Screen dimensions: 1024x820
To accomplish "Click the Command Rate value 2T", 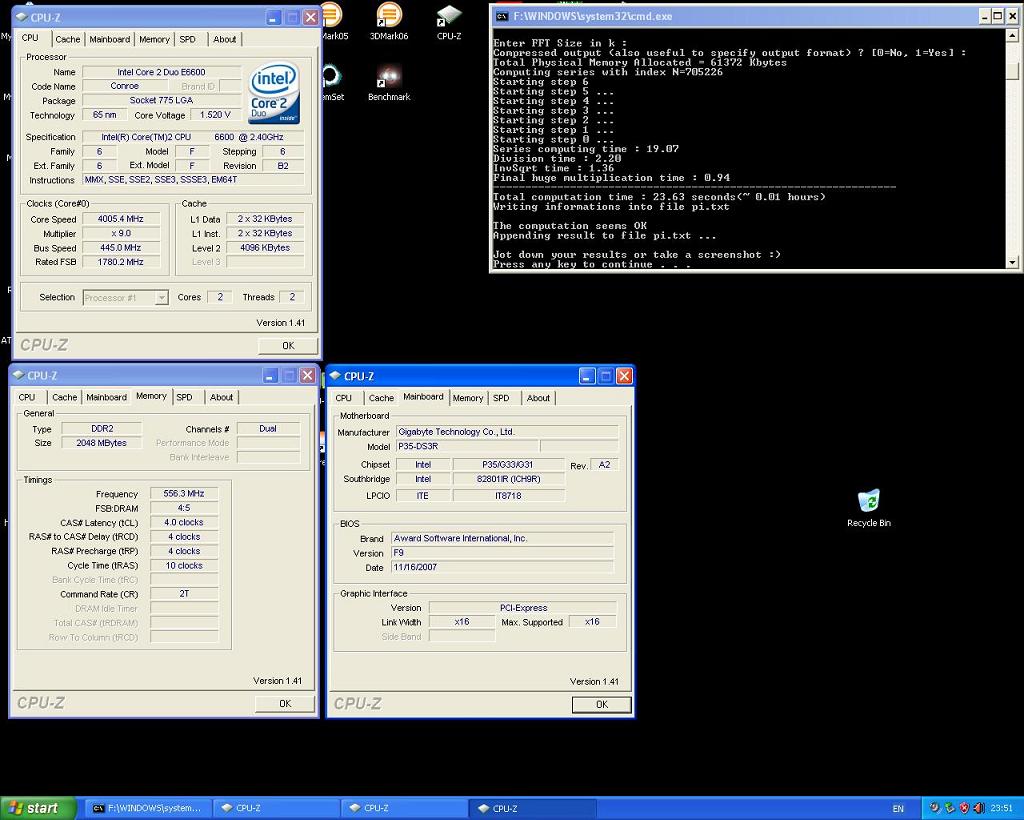I will coord(184,593).
